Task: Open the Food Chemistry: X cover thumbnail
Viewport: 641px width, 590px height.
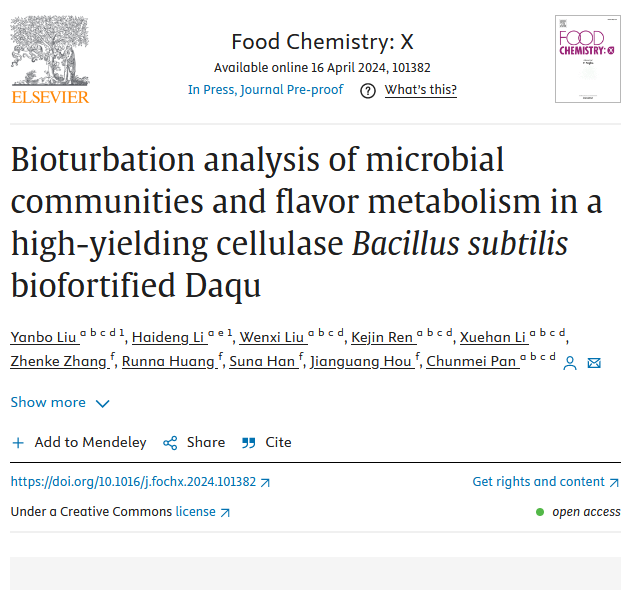Action: (x=587, y=58)
